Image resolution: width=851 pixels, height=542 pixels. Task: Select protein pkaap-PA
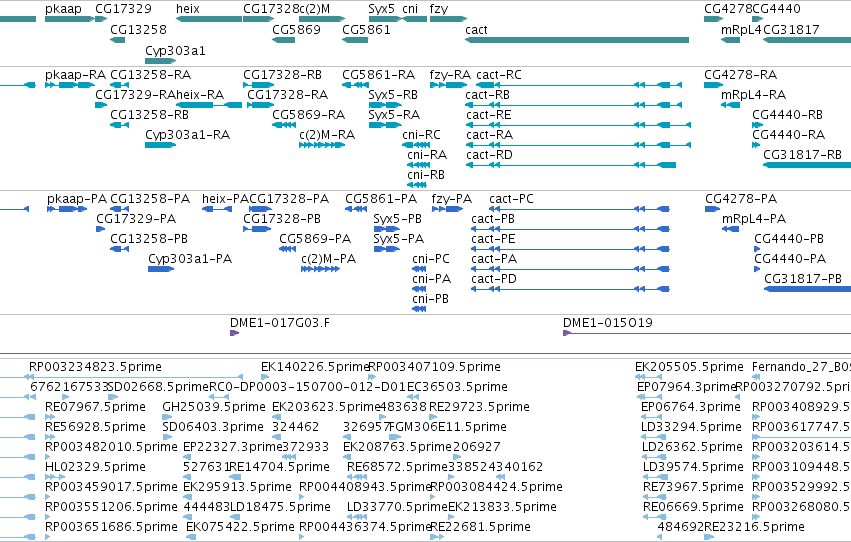tap(67, 209)
